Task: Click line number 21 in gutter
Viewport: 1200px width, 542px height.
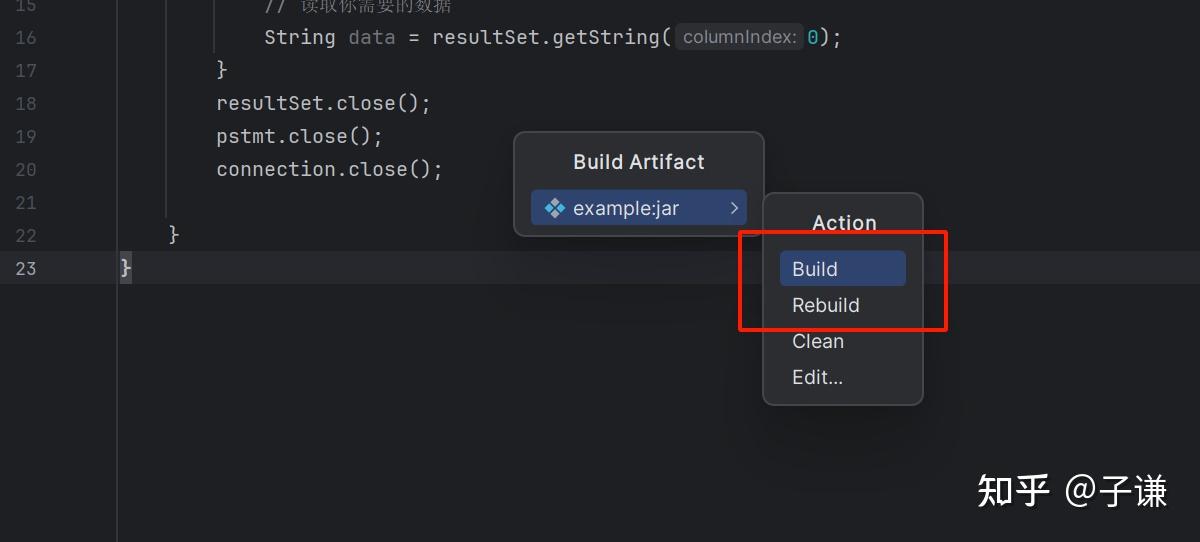Action: (26, 202)
